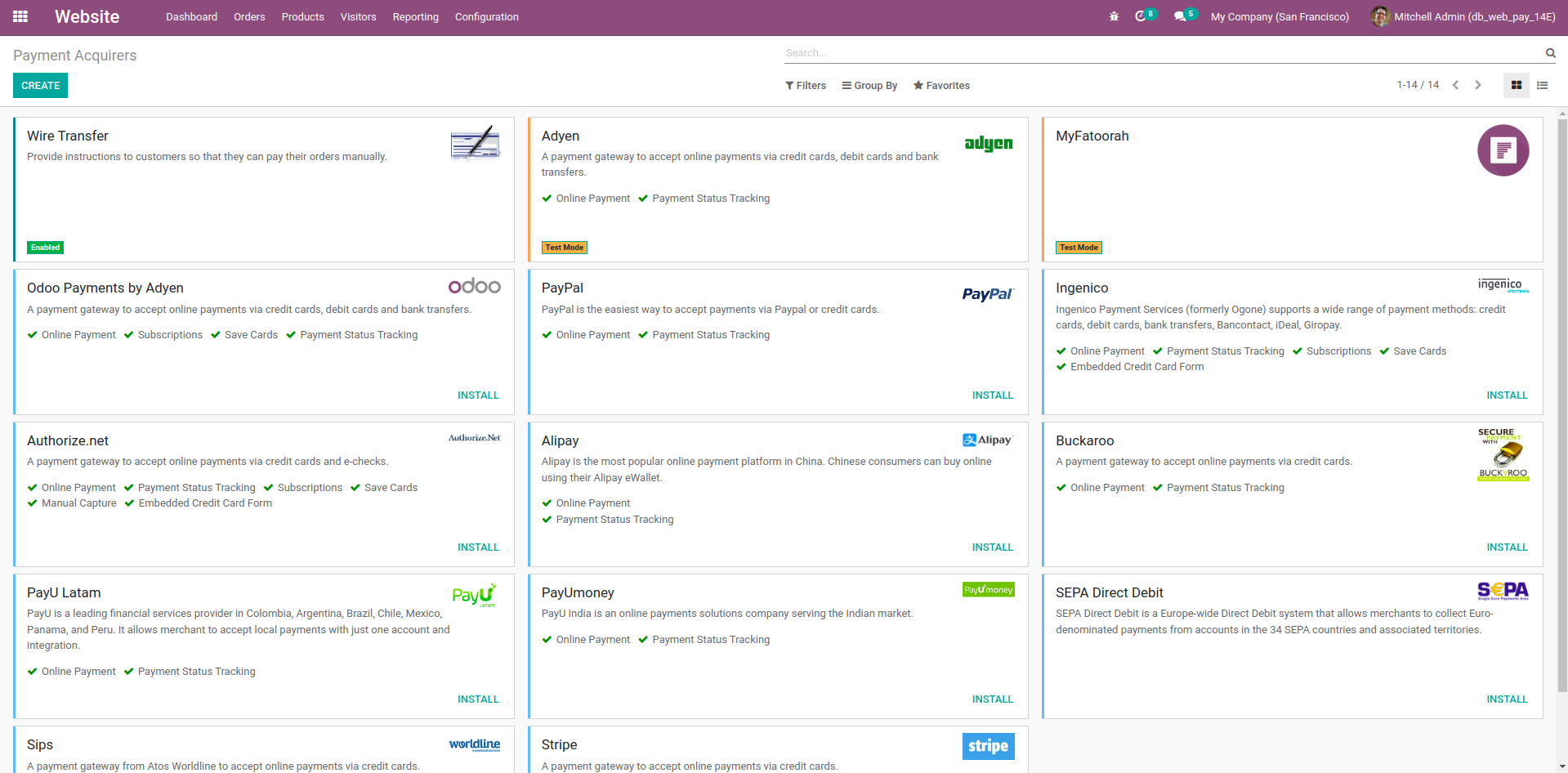Open the Group By dropdown
The height and width of the screenshot is (773, 1568).
coord(870,86)
